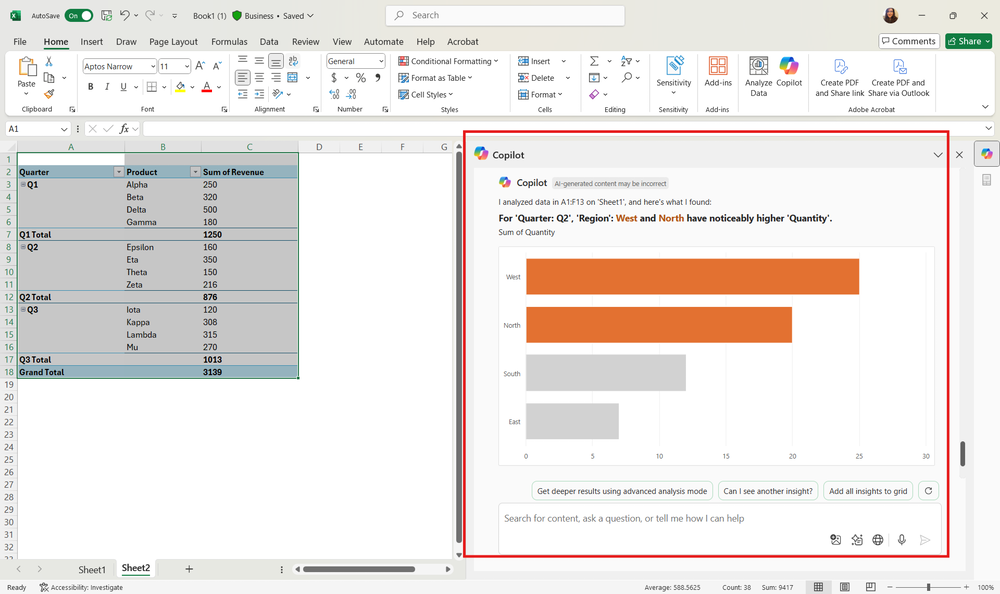Click the microphone icon in Copilot prompt
Image resolution: width=1000 pixels, height=594 pixels.
pos(901,540)
